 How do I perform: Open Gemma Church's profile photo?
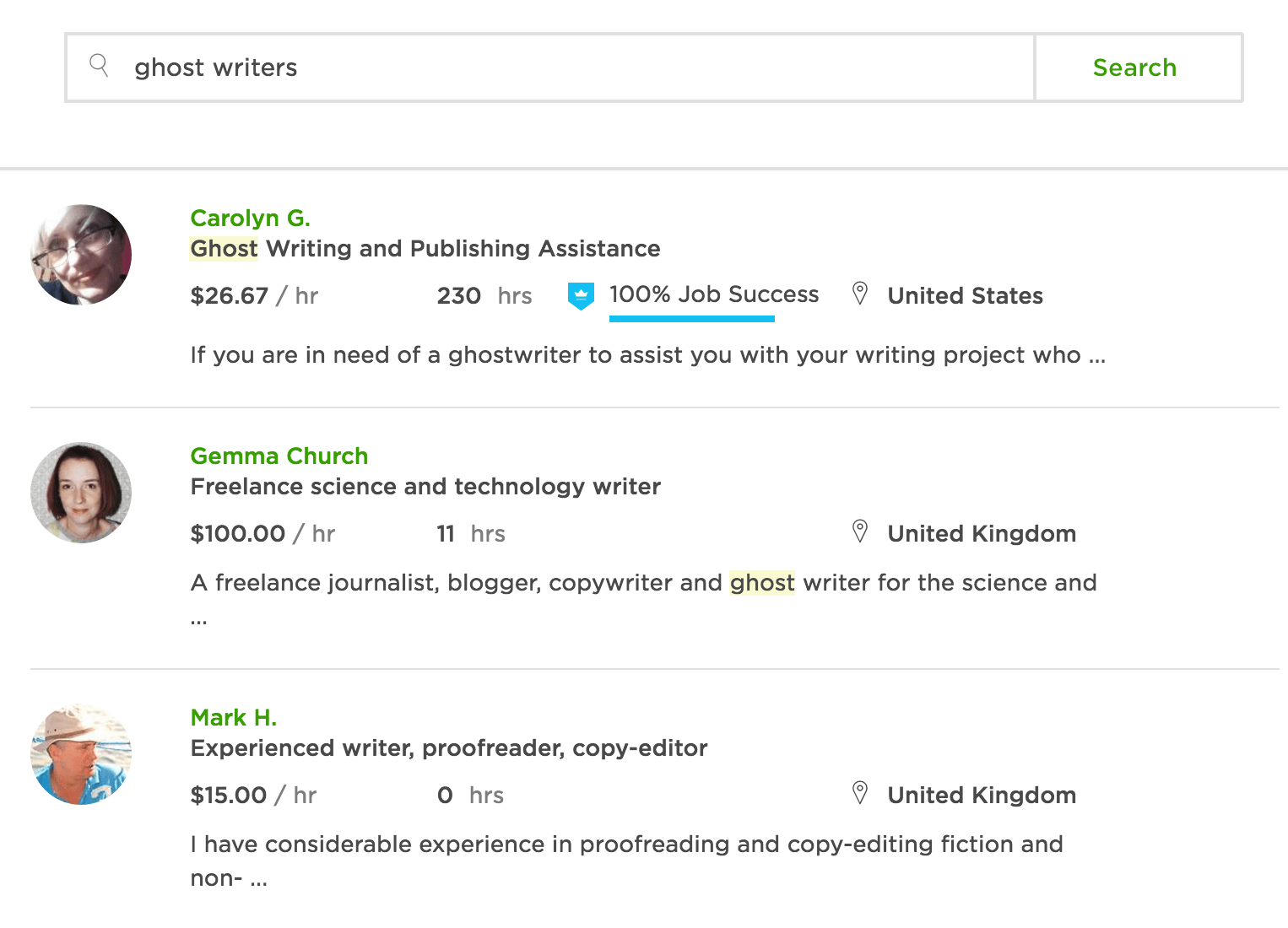(81, 493)
